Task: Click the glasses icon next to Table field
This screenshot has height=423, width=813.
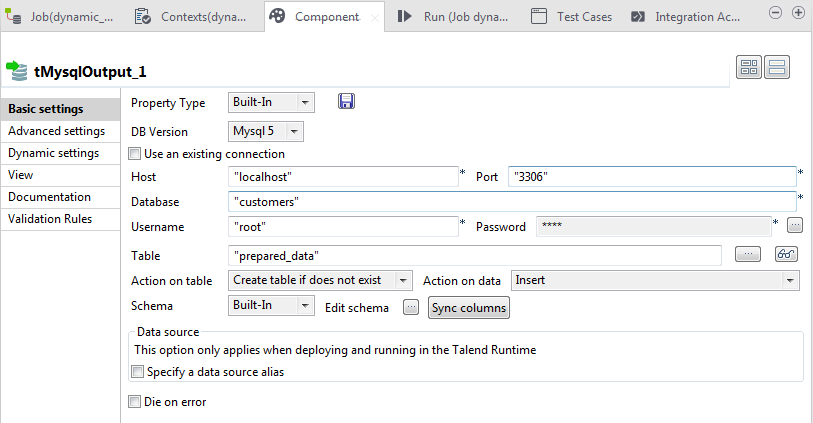Action: tap(786, 254)
